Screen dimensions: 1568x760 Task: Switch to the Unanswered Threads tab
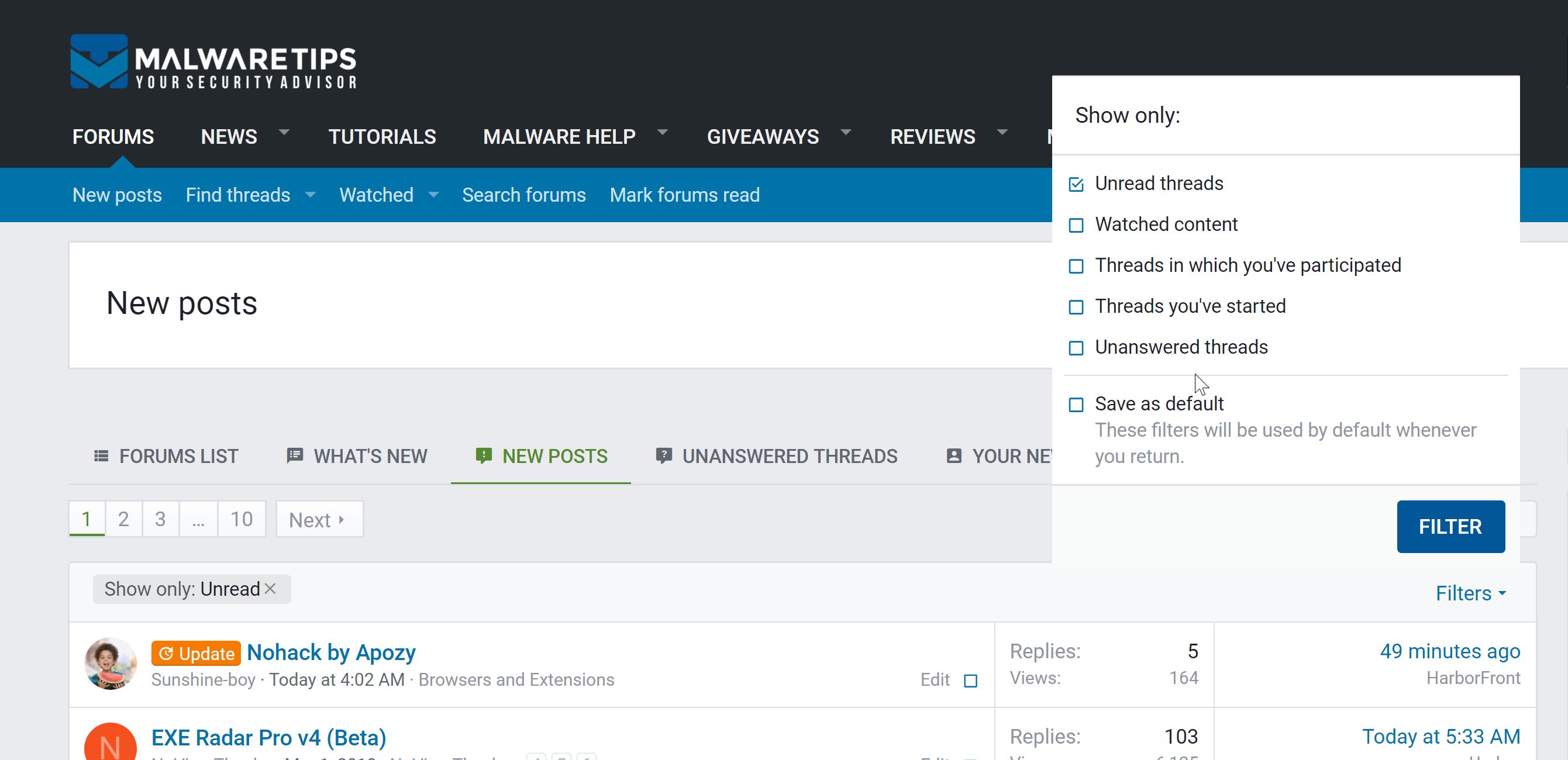[789, 456]
